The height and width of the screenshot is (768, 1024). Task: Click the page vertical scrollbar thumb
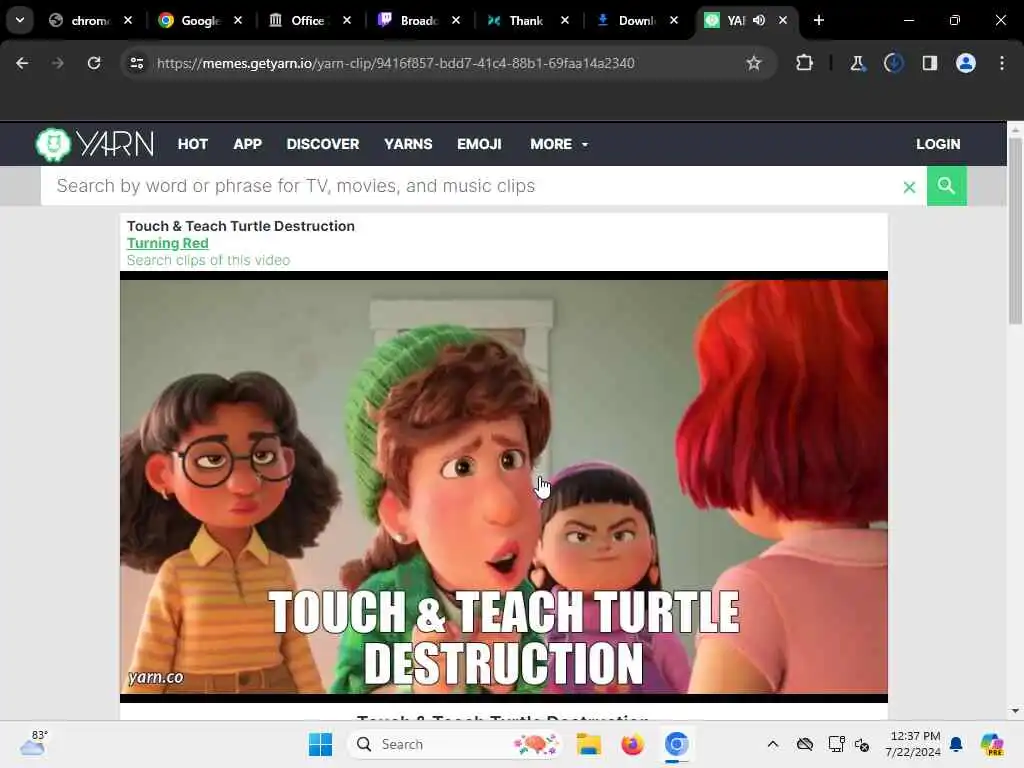pos(1014,230)
